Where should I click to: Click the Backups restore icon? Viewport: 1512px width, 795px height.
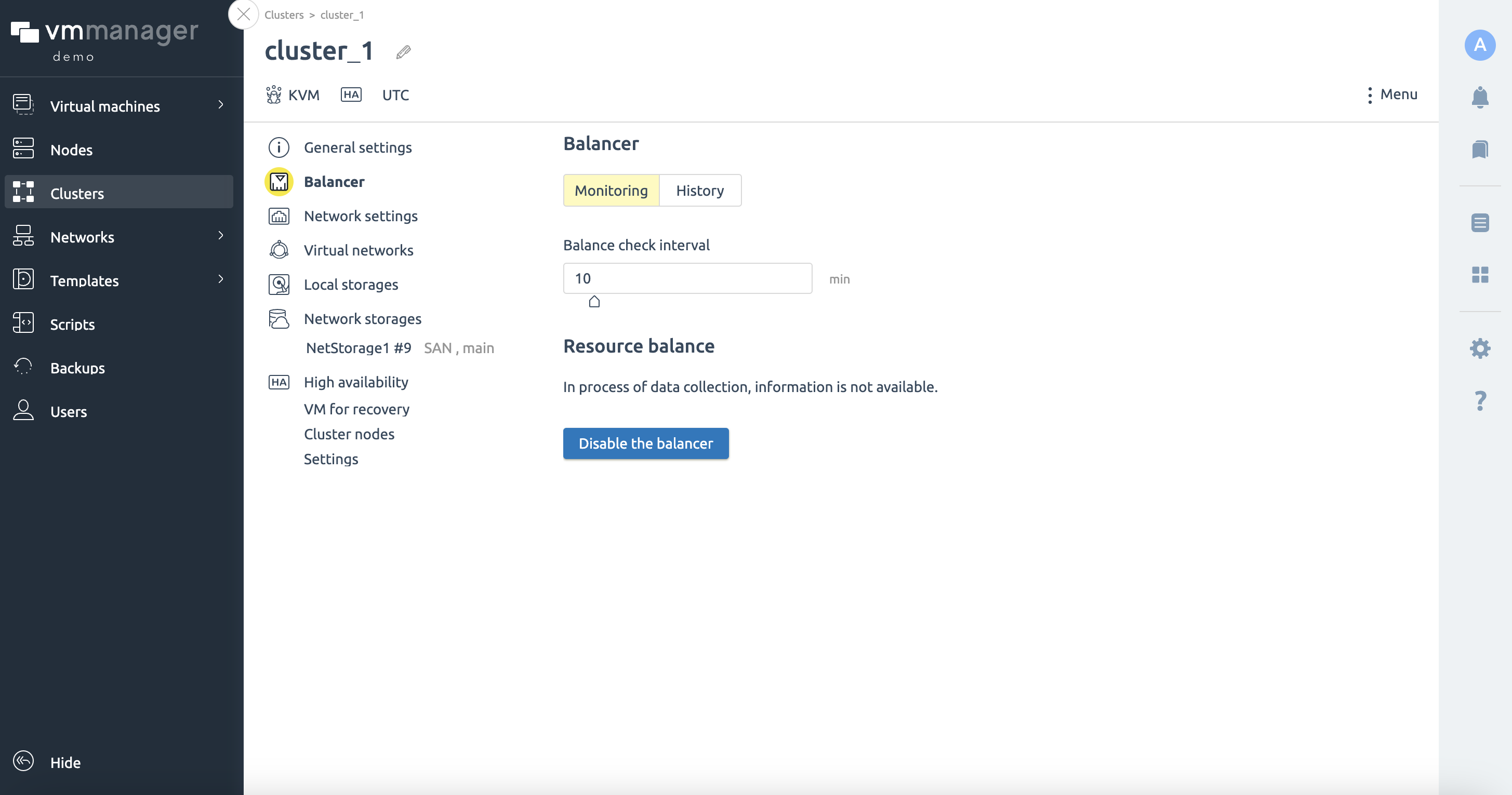23,367
